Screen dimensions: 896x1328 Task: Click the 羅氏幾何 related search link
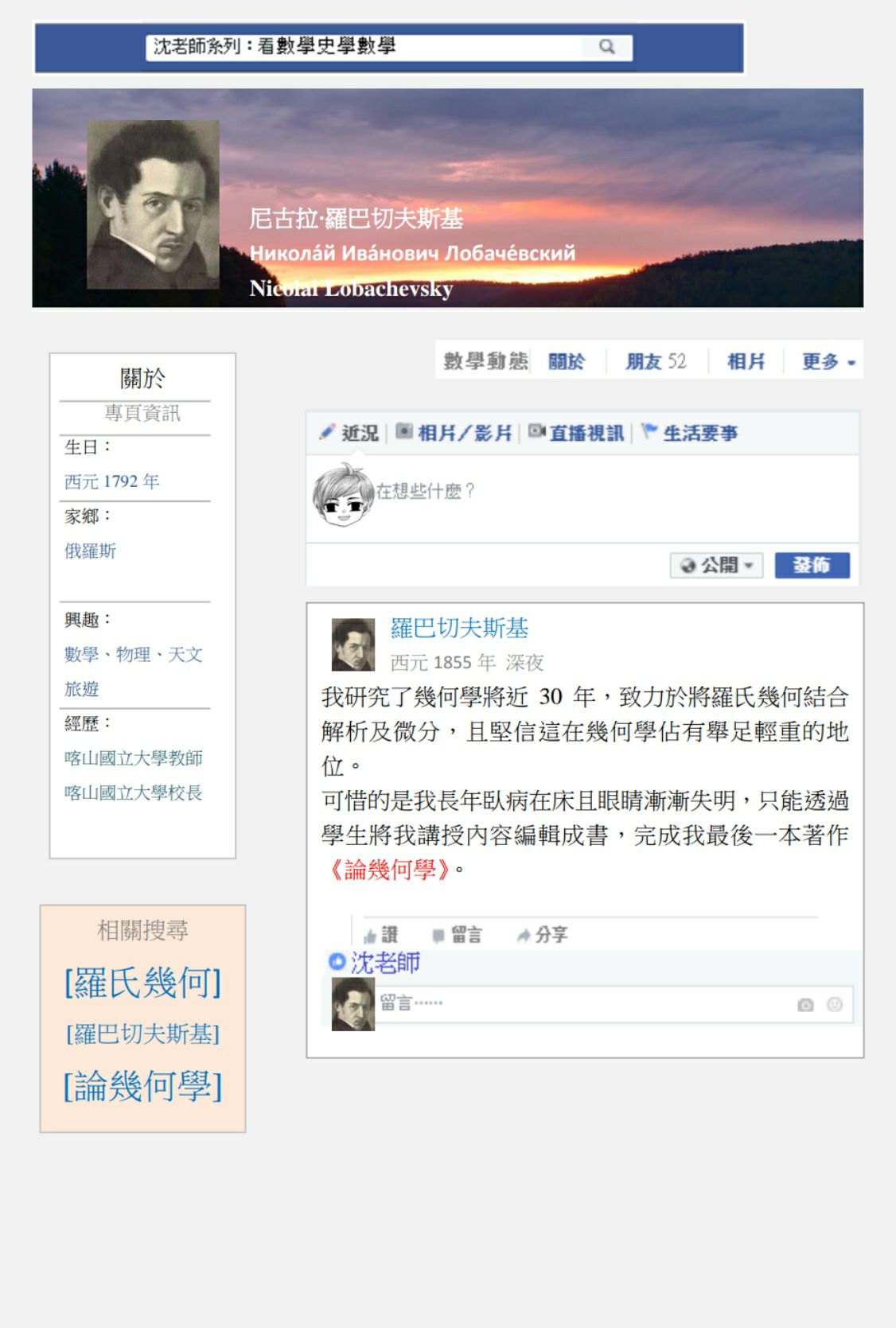click(x=142, y=983)
